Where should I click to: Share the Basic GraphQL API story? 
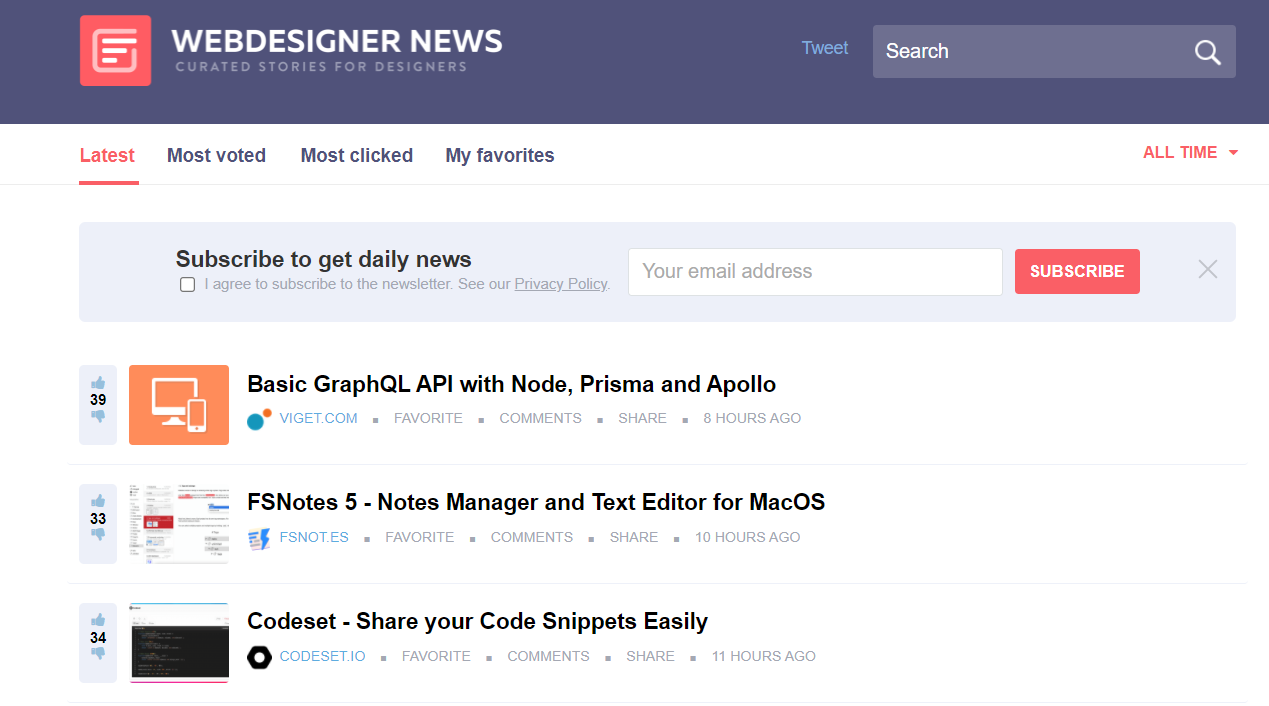pyautogui.click(x=642, y=418)
